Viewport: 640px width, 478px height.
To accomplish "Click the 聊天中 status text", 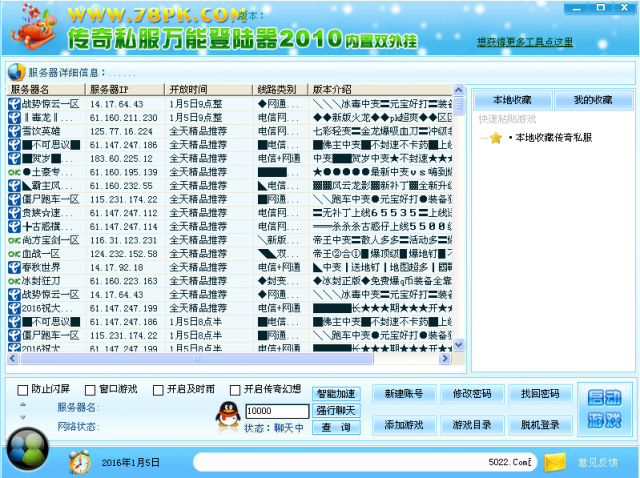I will 289,428.
